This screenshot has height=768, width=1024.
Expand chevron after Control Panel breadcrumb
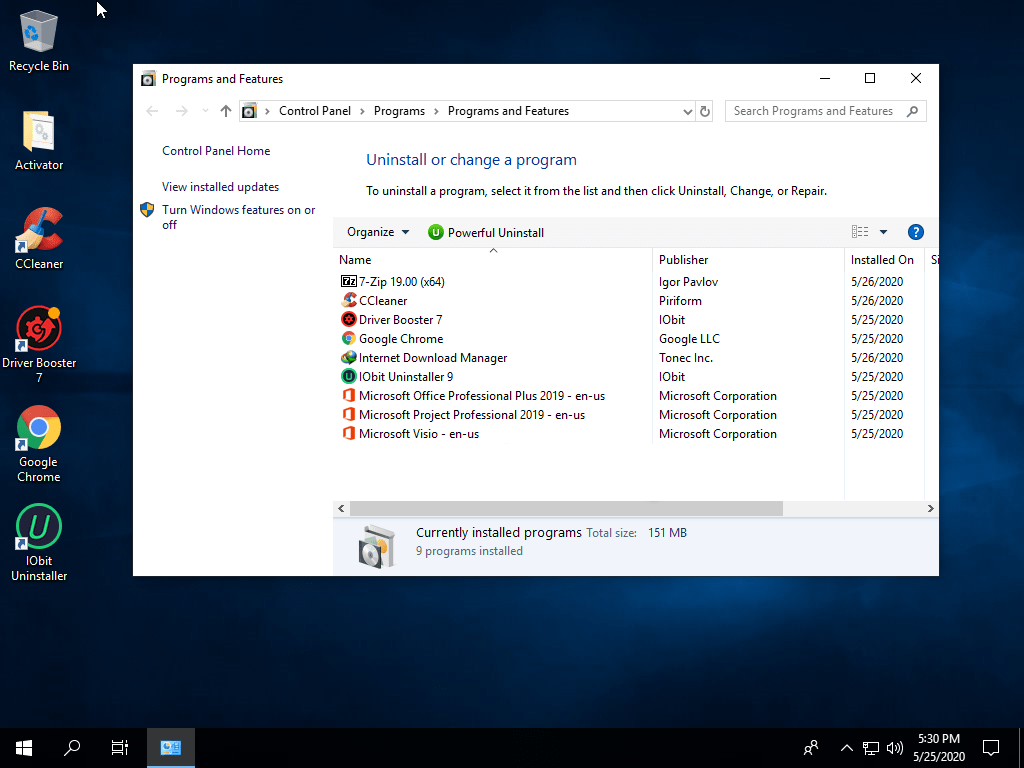coord(363,111)
